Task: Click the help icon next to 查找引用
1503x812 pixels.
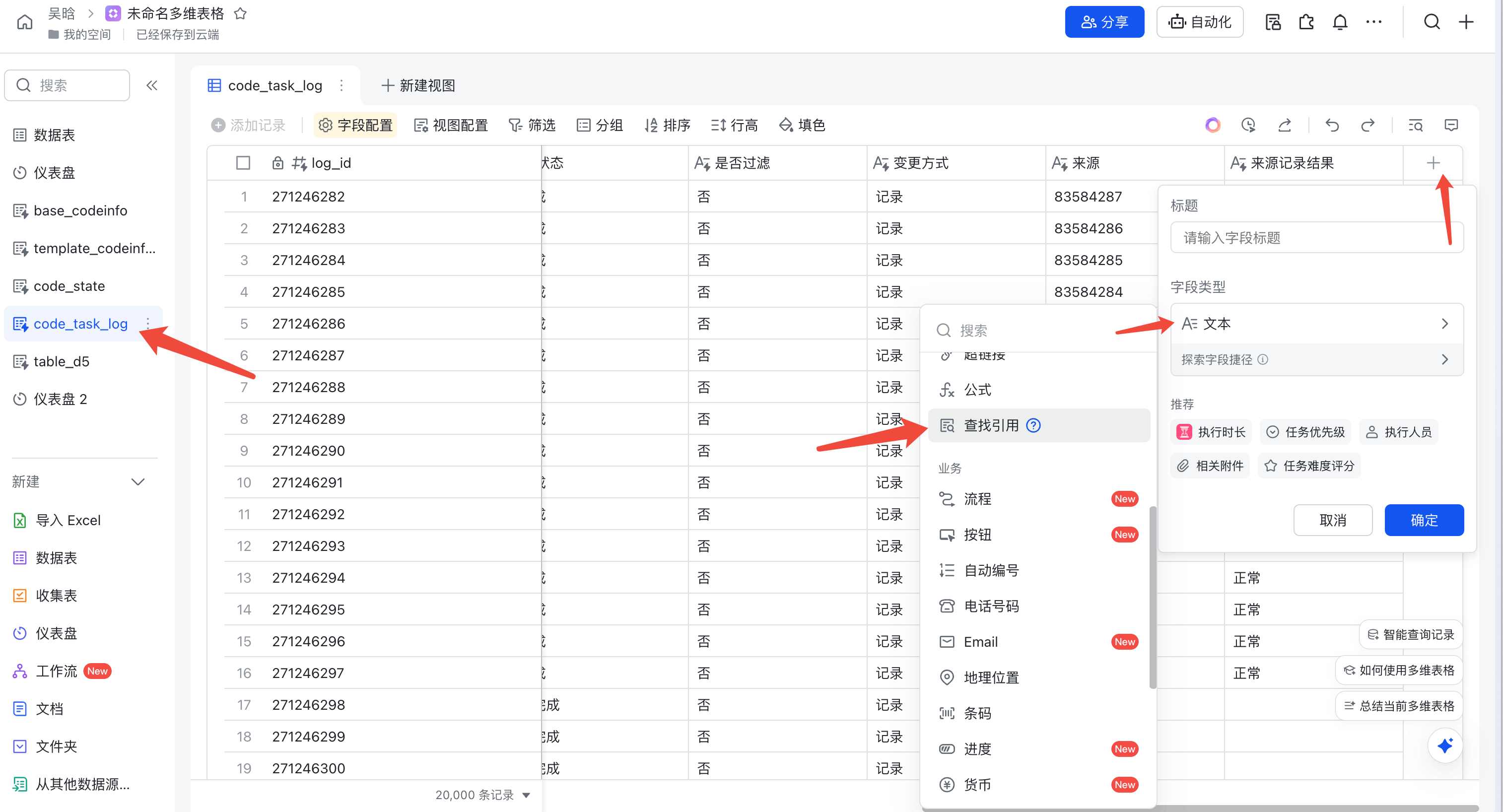Action: (x=1033, y=425)
